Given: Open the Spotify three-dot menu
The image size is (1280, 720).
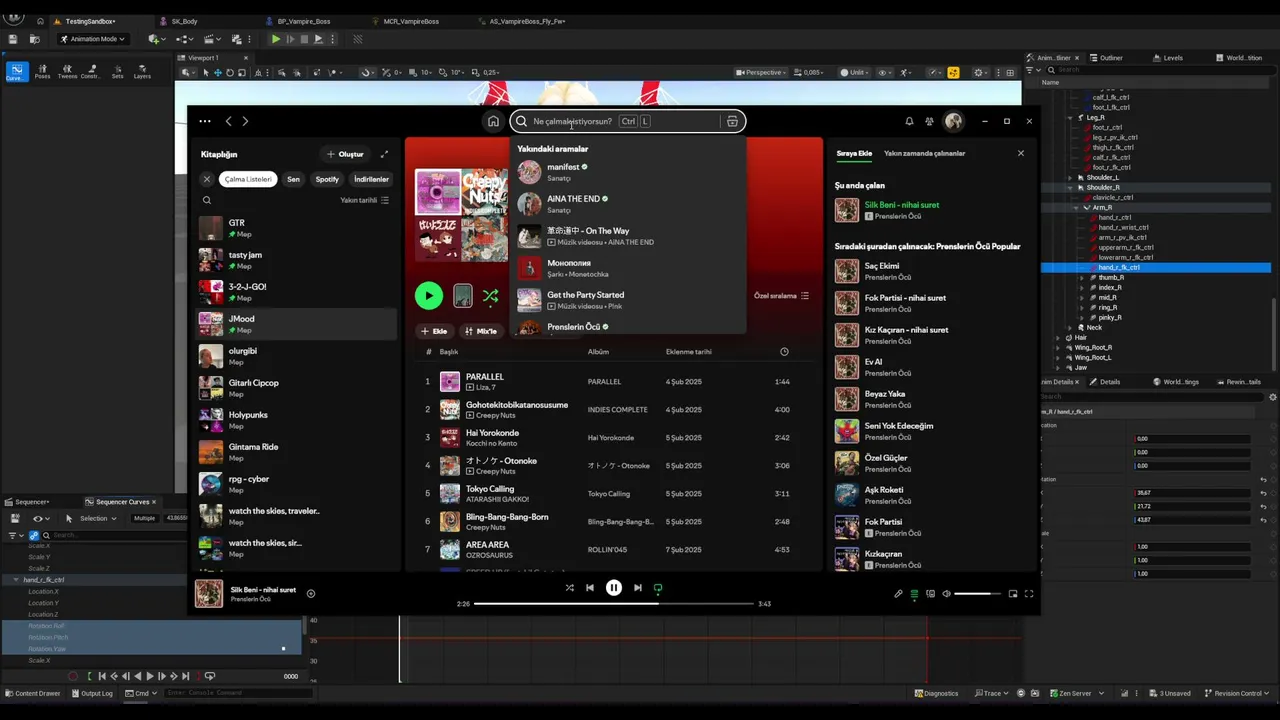Looking at the screenshot, I should point(205,121).
